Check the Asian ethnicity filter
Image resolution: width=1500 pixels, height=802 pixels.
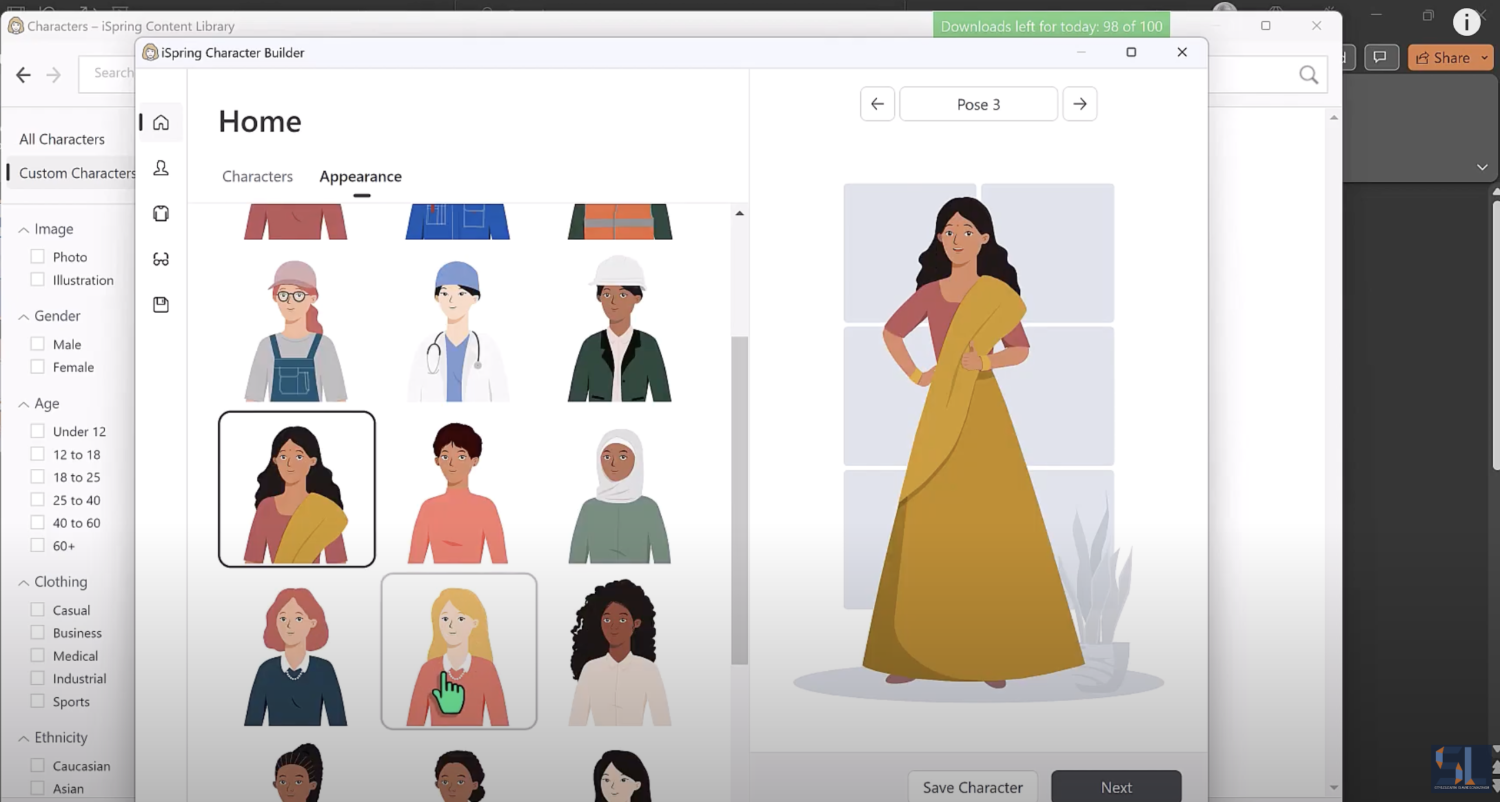pyautogui.click(x=38, y=789)
